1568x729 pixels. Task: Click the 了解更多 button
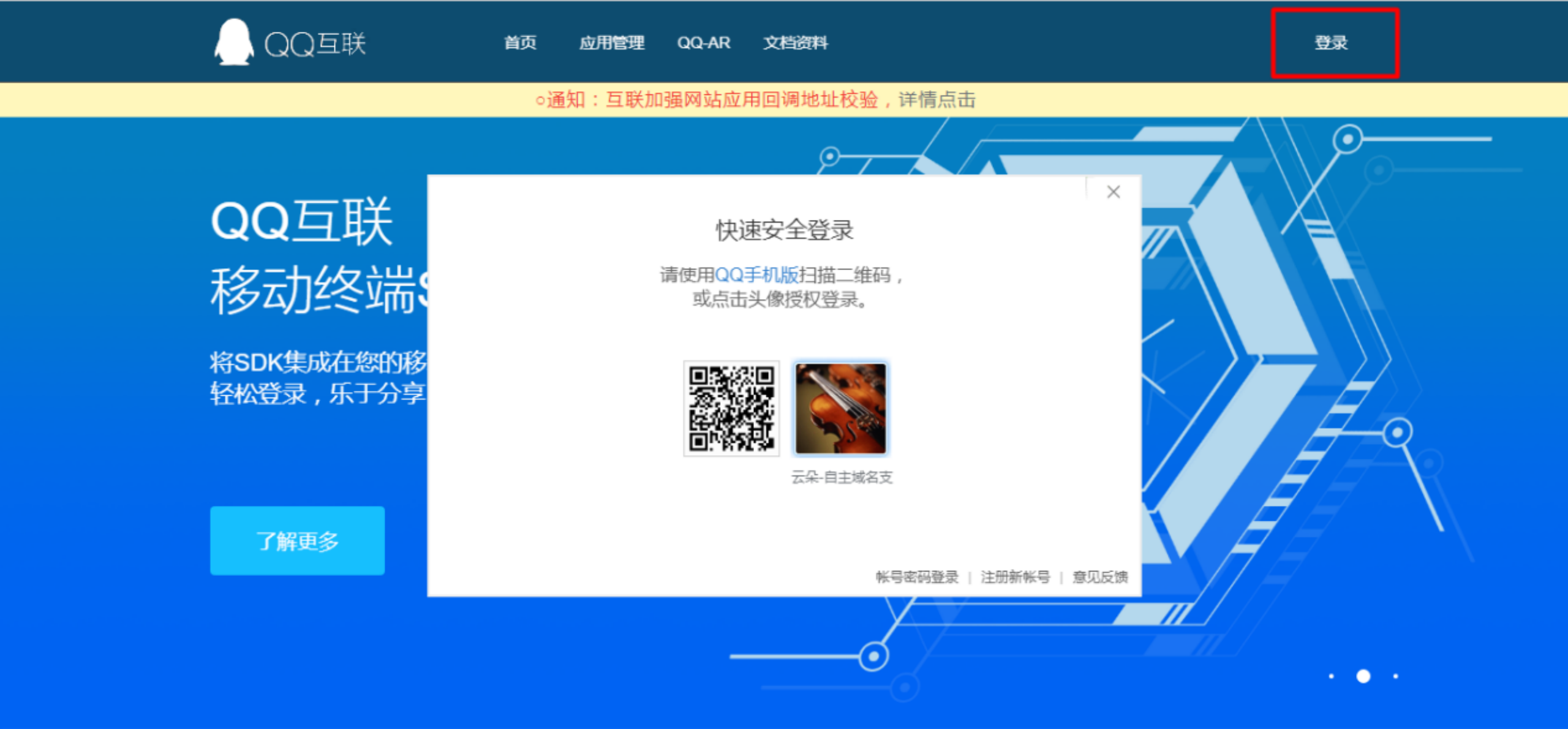click(x=297, y=540)
